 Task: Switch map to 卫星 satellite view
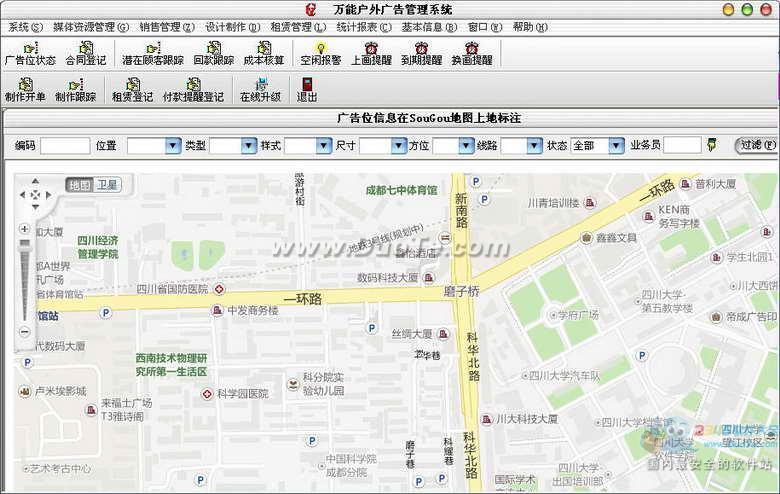pyautogui.click(x=106, y=185)
